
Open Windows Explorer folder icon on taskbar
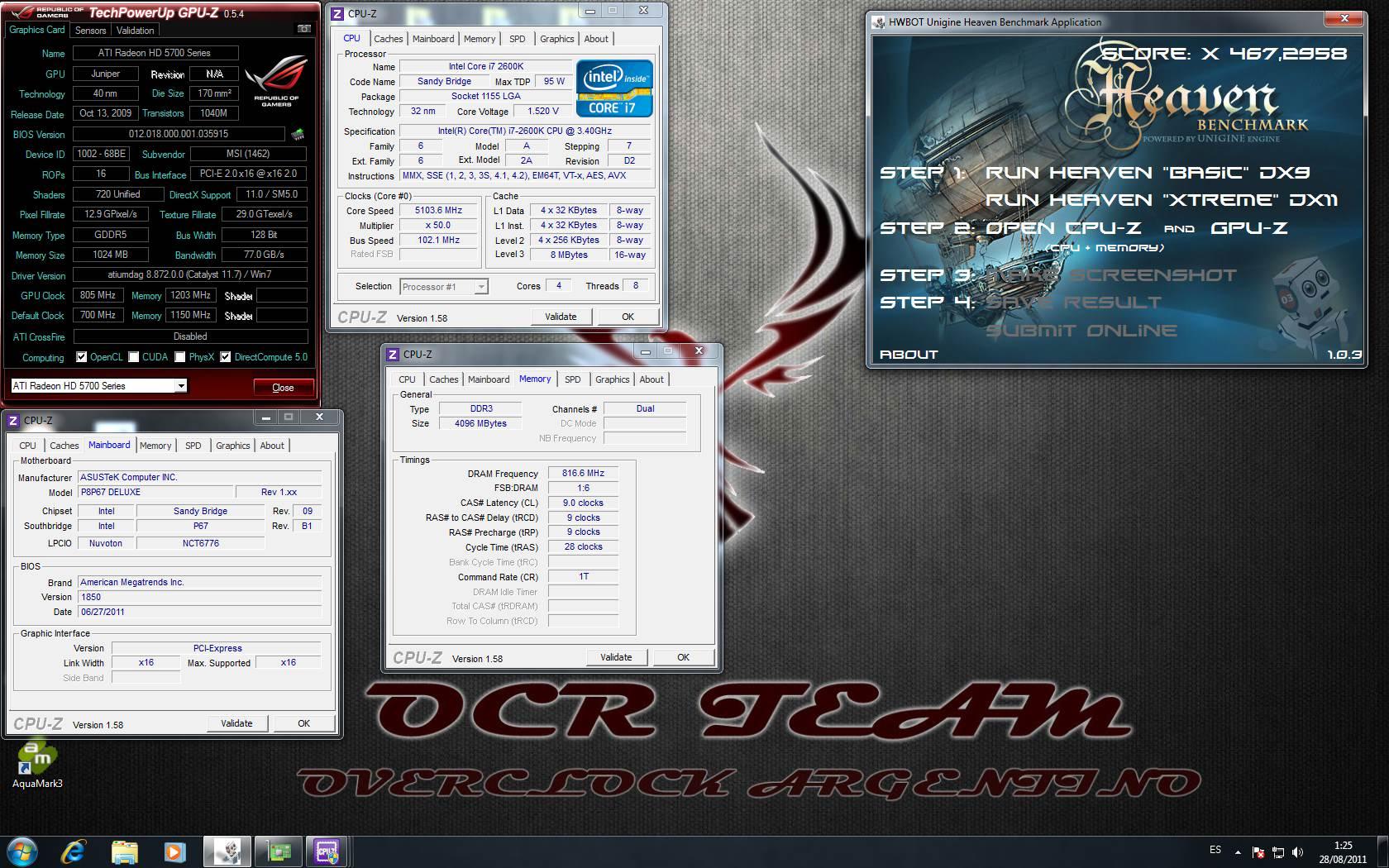(x=125, y=851)
